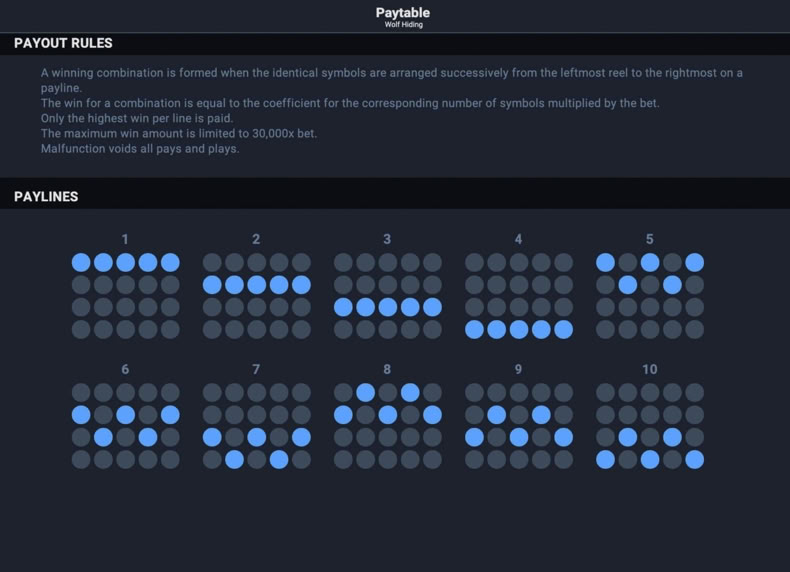Image resolution: width=790 pixels, height=572 pixels.
Task: Click the number 10 payline label
Action: point(649,369)
